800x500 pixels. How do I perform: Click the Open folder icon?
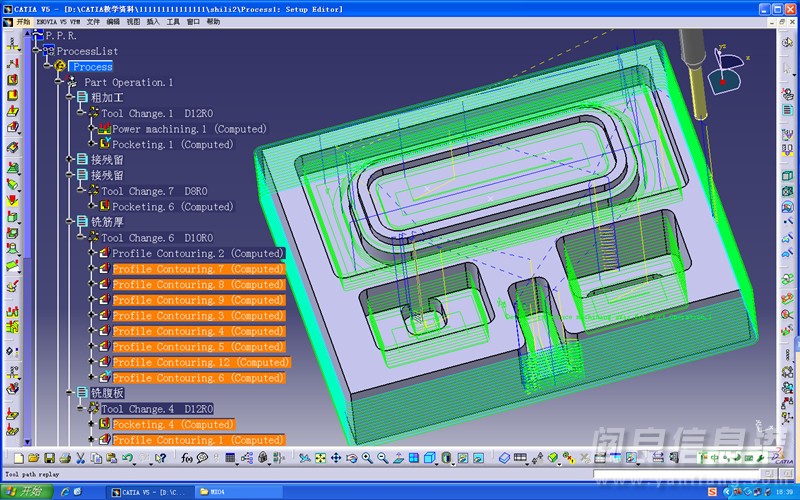point(34,458)
